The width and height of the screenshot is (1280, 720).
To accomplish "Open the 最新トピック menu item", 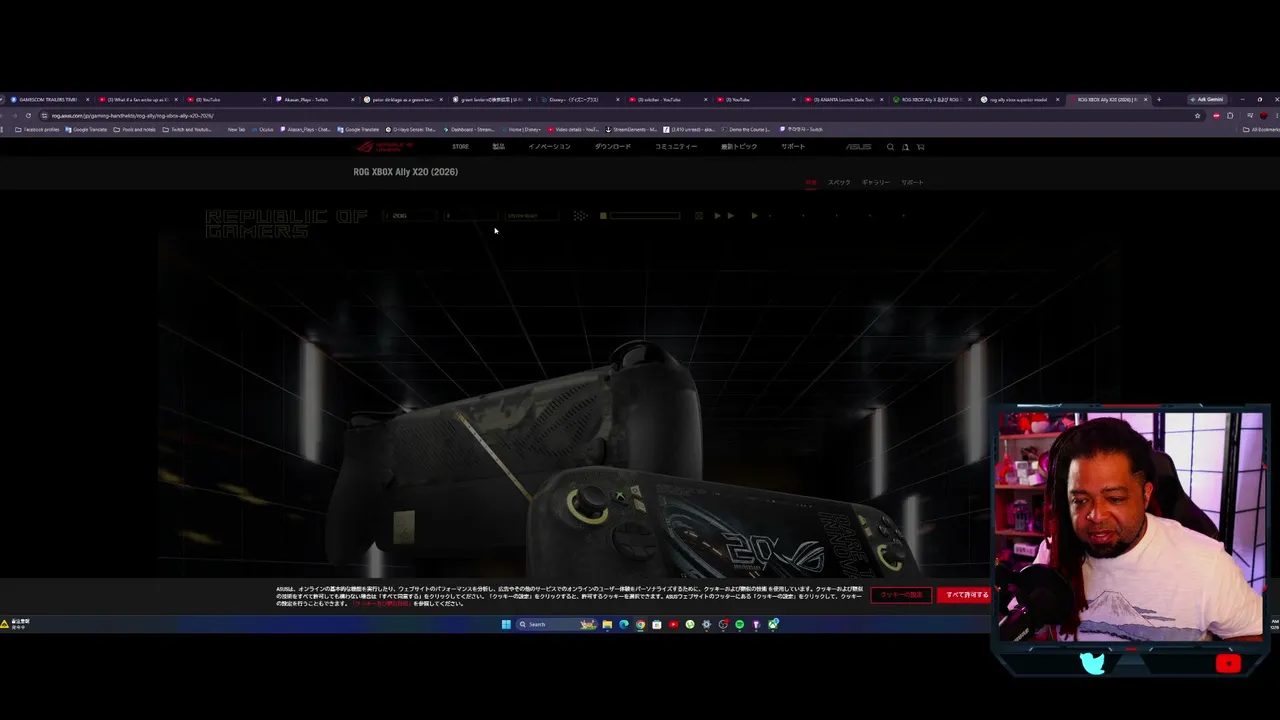I will pos(739,147).
